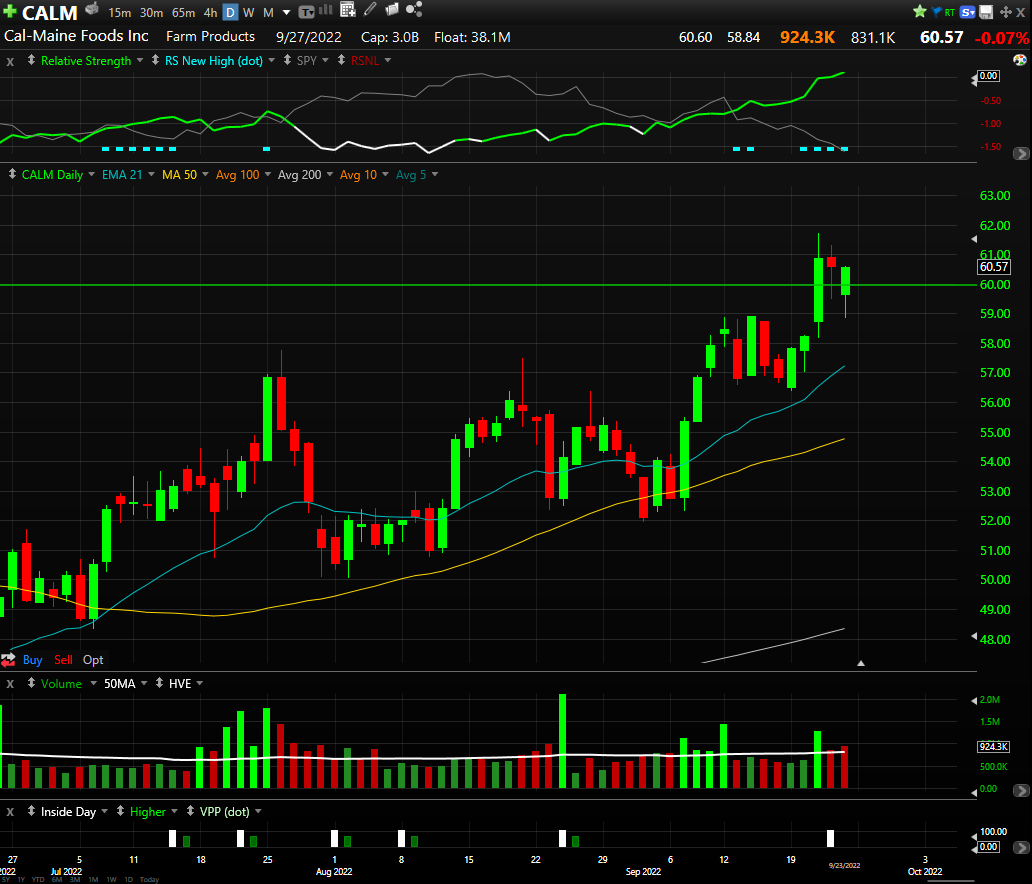
Task: Open the Avg 100 dropdown arrow
Action: click(x=268, y=175)
